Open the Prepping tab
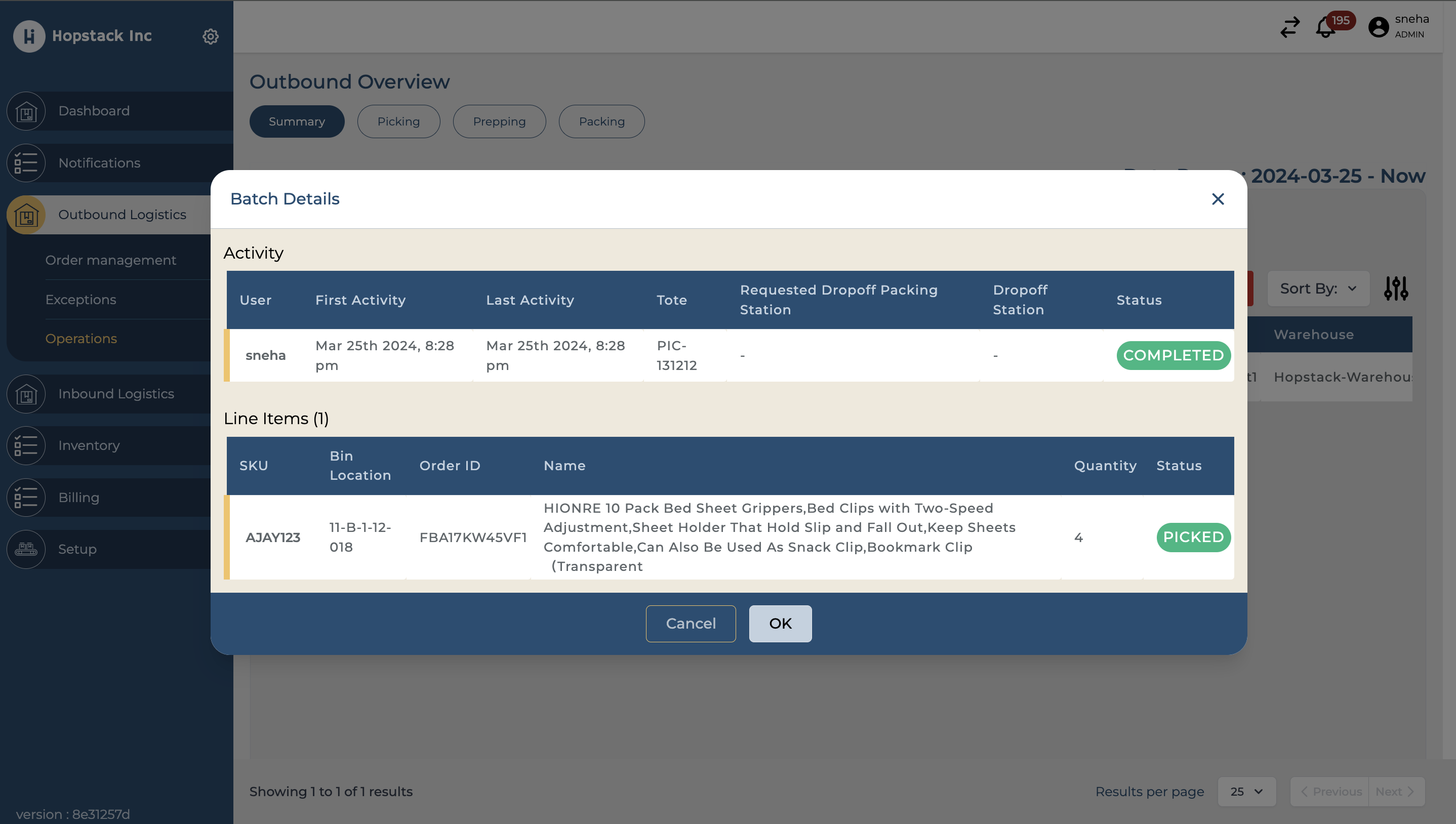Viewport: 1456px width, 824px height. (499, 121)
